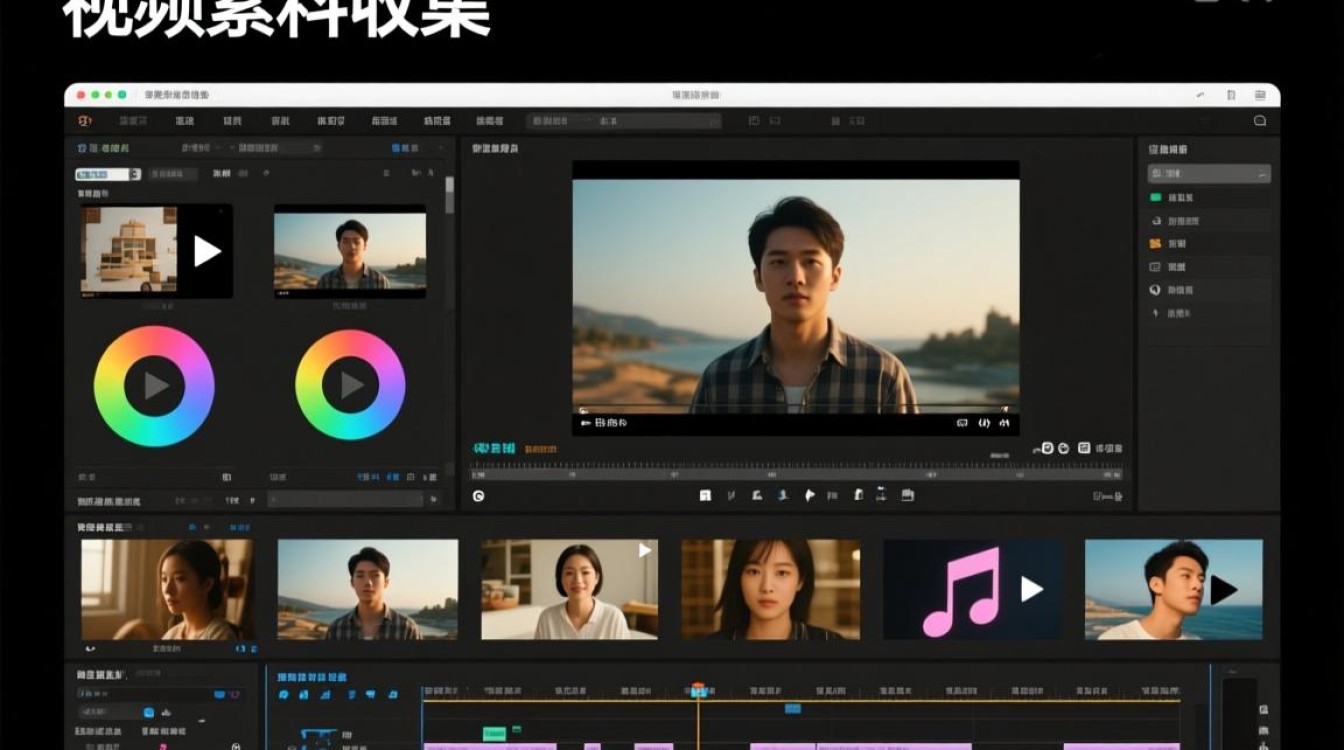The height and width of the screenshot is (750, 1344).
Task: Play the clip of the man in white t-shirt by the sea
Action: tap(1223, 590)
